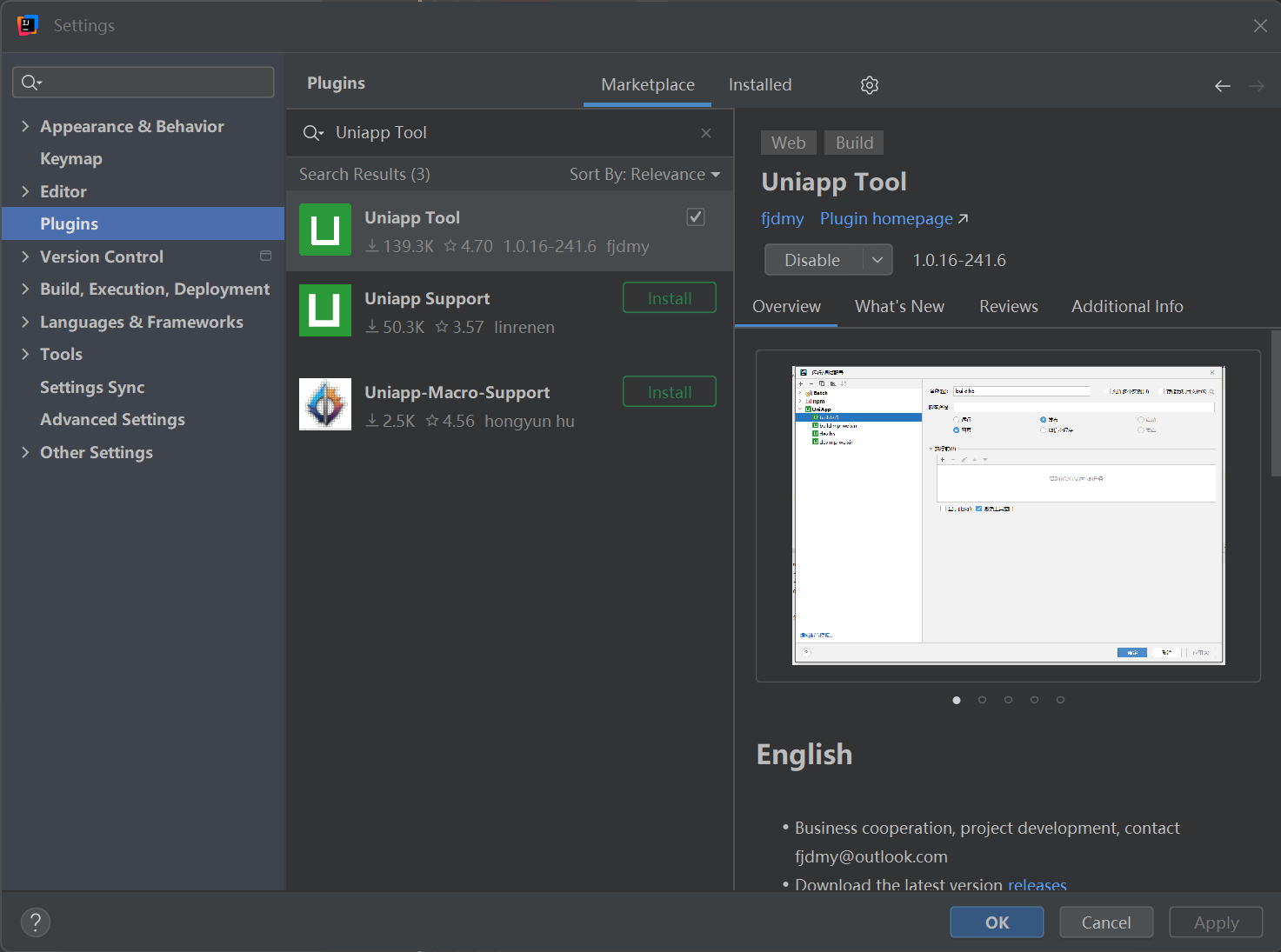1281x952 pixels.
Task: Install the Uniapp-Macro-Support plugin
Action: pos(670,391)
